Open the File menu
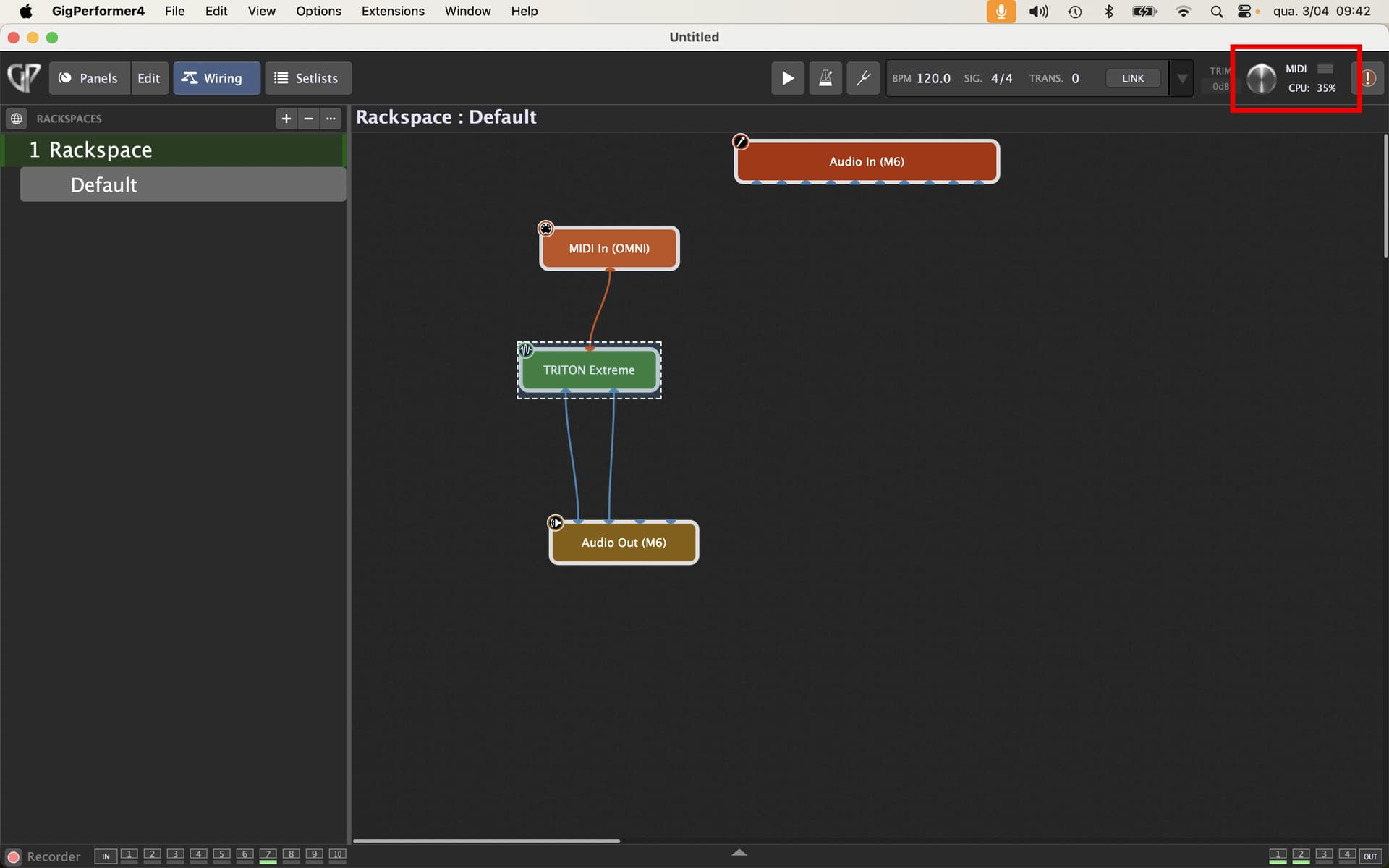This screenshot has height=868, width=1389. pyautogui.click(x=174, y=11)
